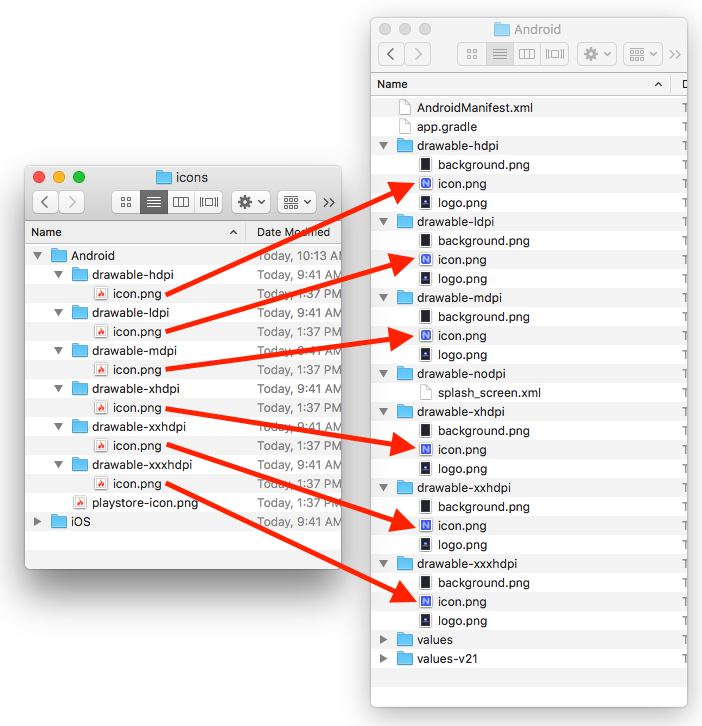Close the icons window with red button
Image resolution: width=702 pixels, height=726 pixels.
39,177
